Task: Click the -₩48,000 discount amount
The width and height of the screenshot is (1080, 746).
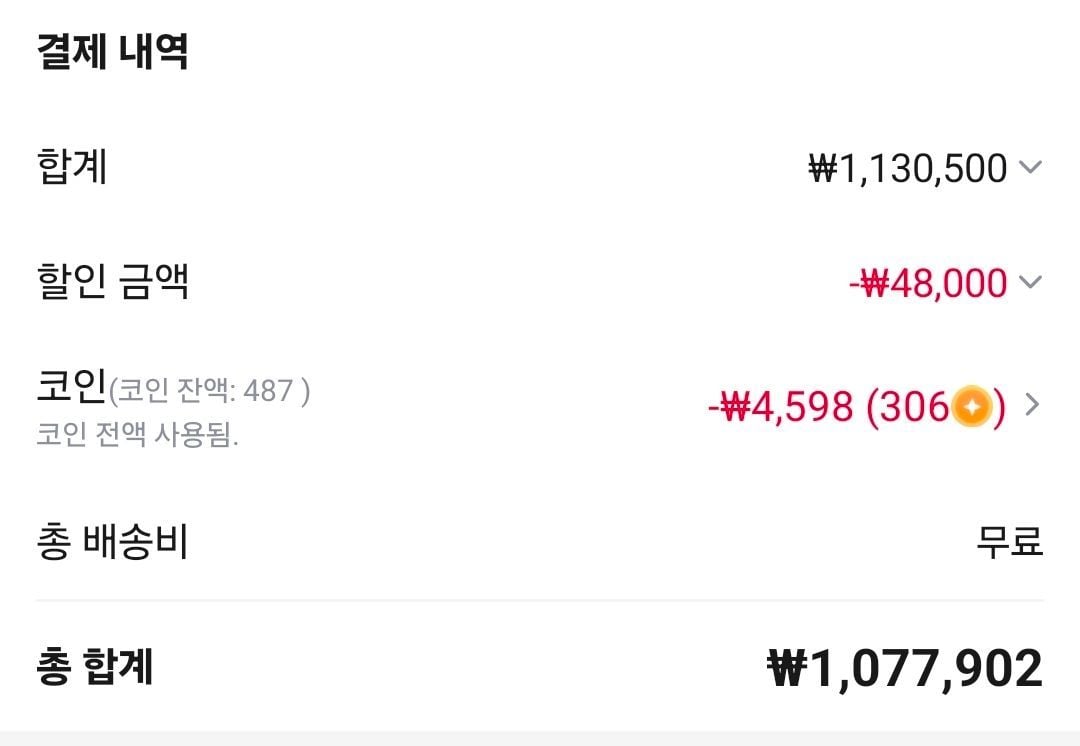Action: (x=927, y=283)
